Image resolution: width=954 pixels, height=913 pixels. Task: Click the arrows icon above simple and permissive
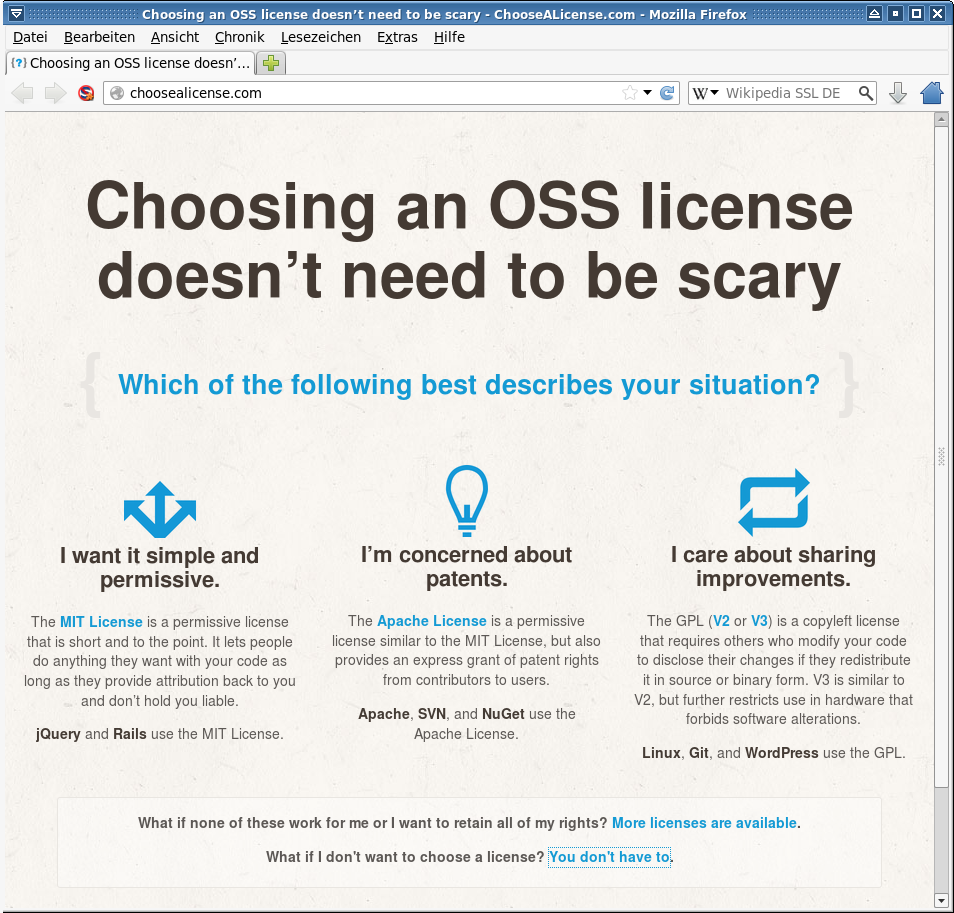(159, 510)
